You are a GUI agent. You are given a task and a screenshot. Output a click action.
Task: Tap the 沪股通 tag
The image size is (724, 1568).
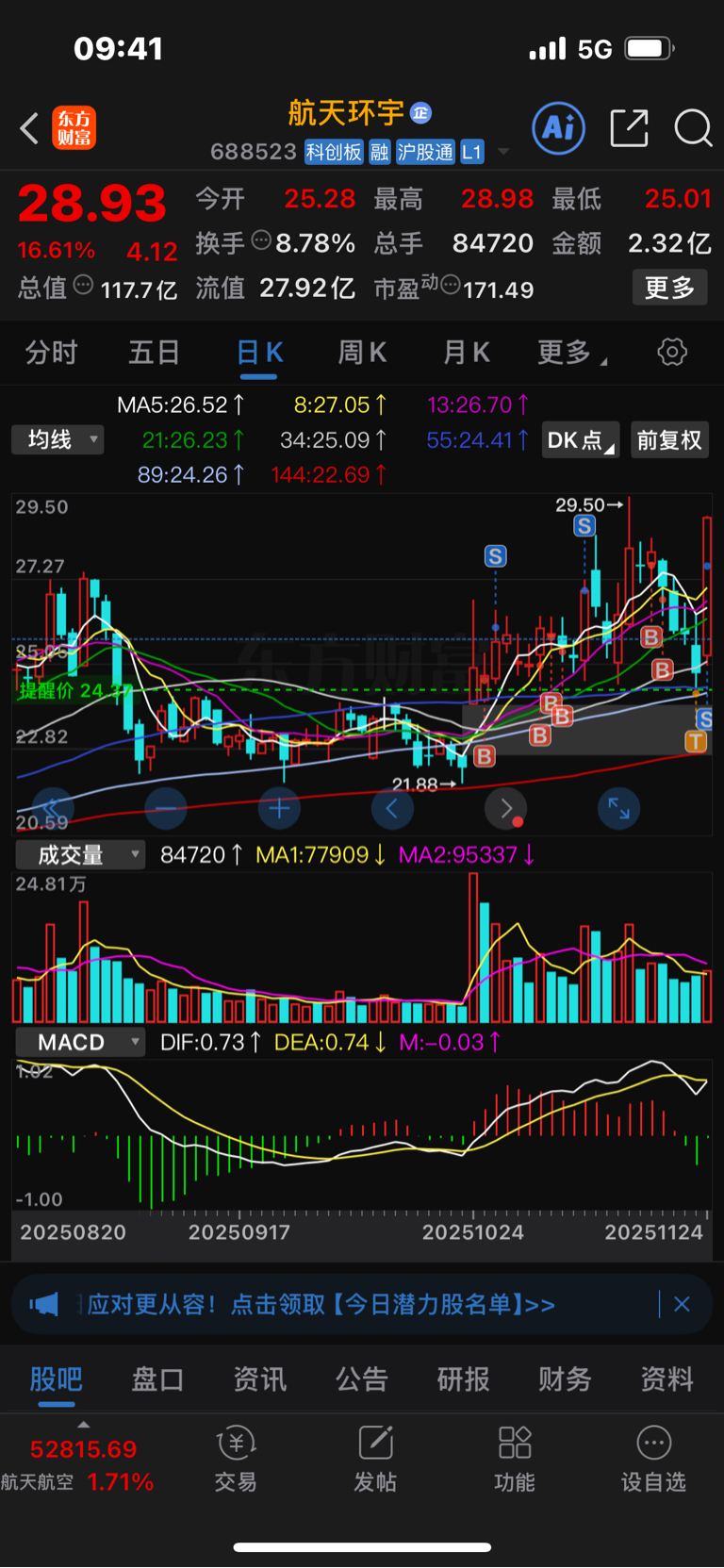coord(425,152)
